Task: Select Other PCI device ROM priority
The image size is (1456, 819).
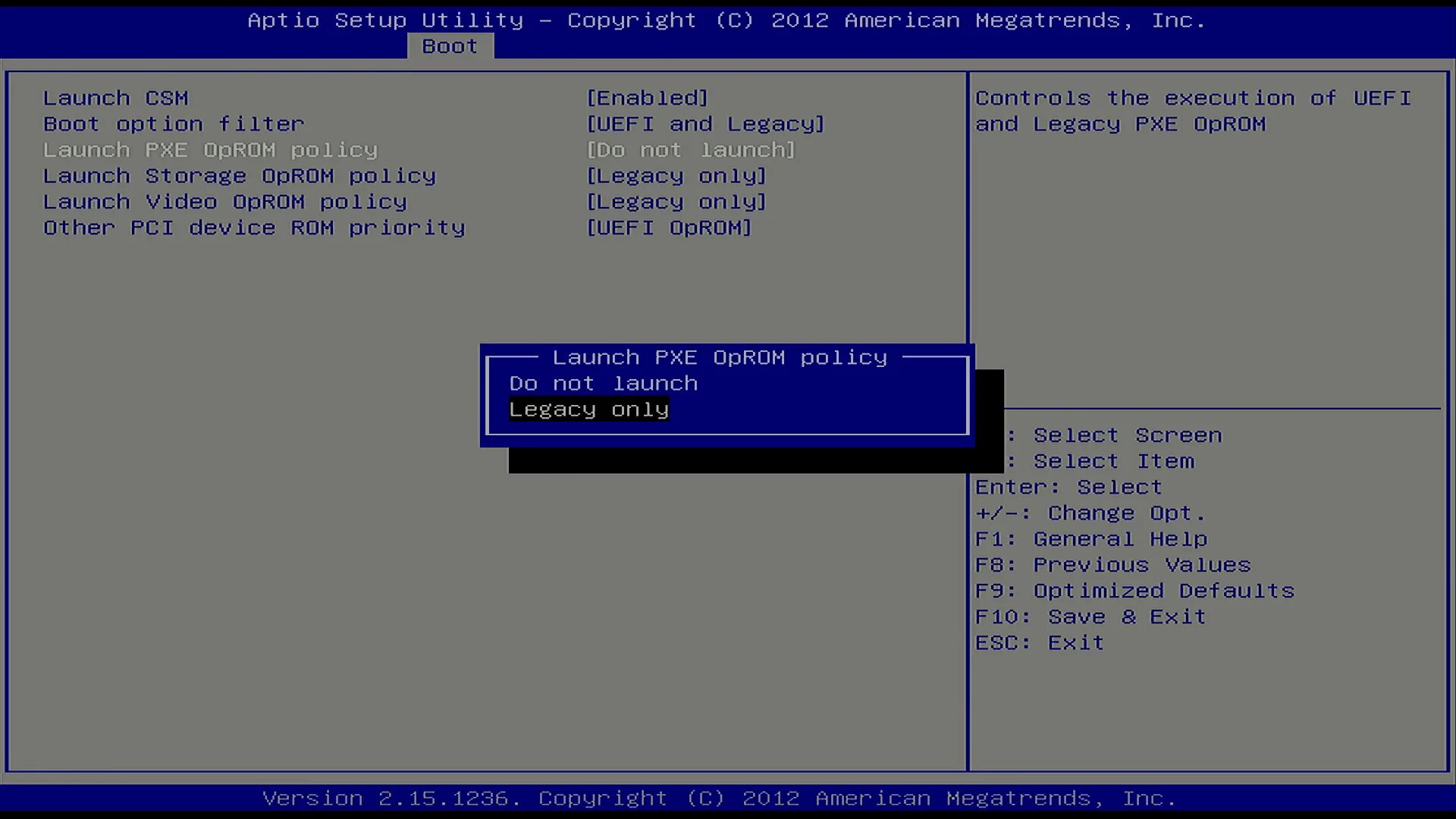Action: (254, 227)
